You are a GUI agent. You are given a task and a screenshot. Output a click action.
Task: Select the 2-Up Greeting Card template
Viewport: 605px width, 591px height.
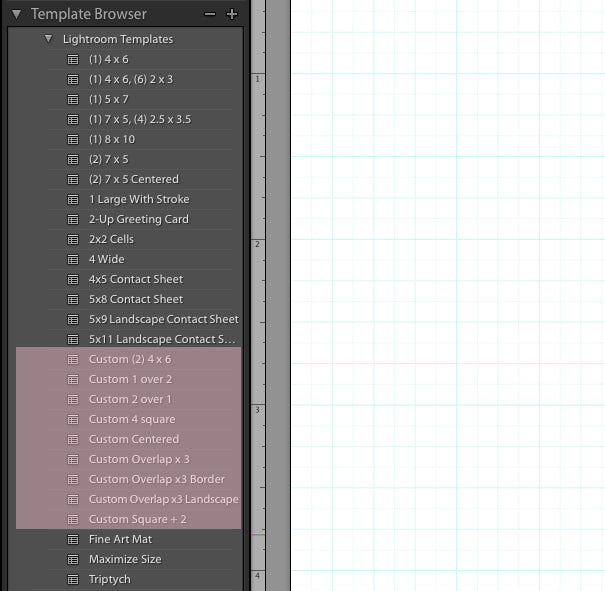(x=140, y=220)
